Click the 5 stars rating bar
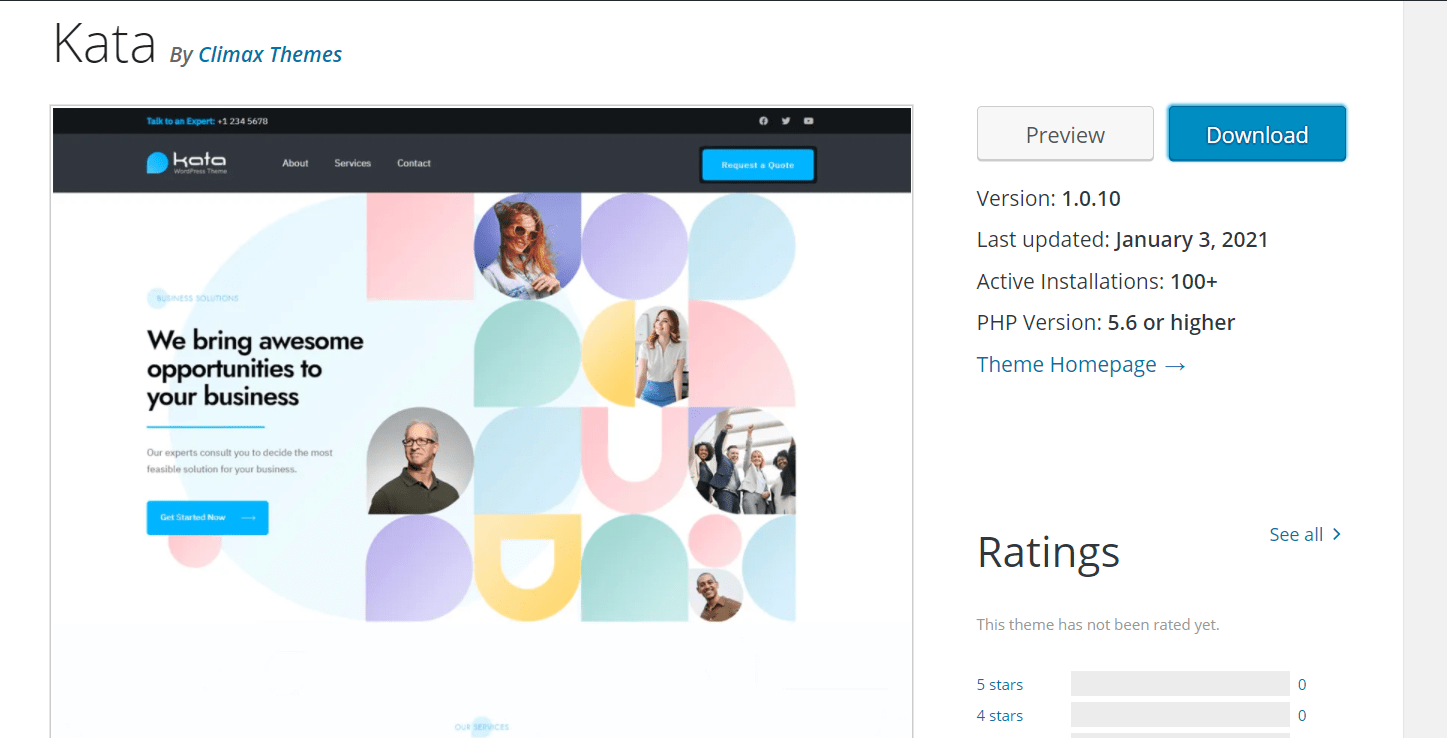This screenshot has height=738, width=1447. (x=1180, y=684)
